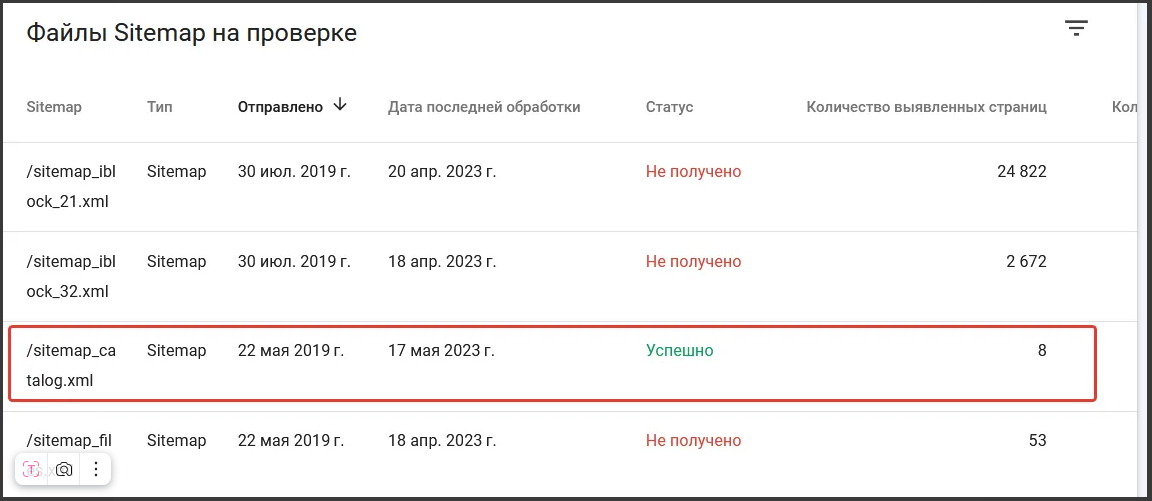Click the camera image search icon
The image size is (1152, 501).
[64, 469]
